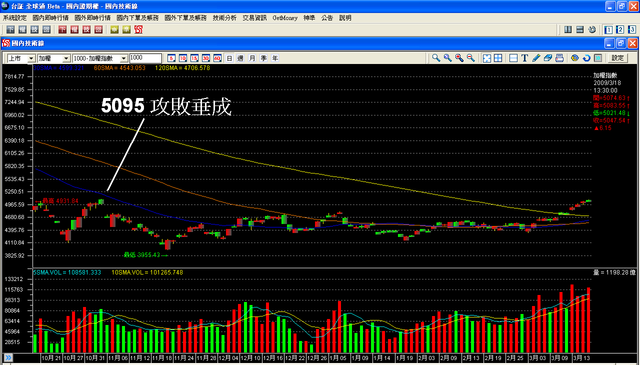640x365 pixels.
Task: Click the leftmost blue icon in main toolbar
Action: [11, 29]
